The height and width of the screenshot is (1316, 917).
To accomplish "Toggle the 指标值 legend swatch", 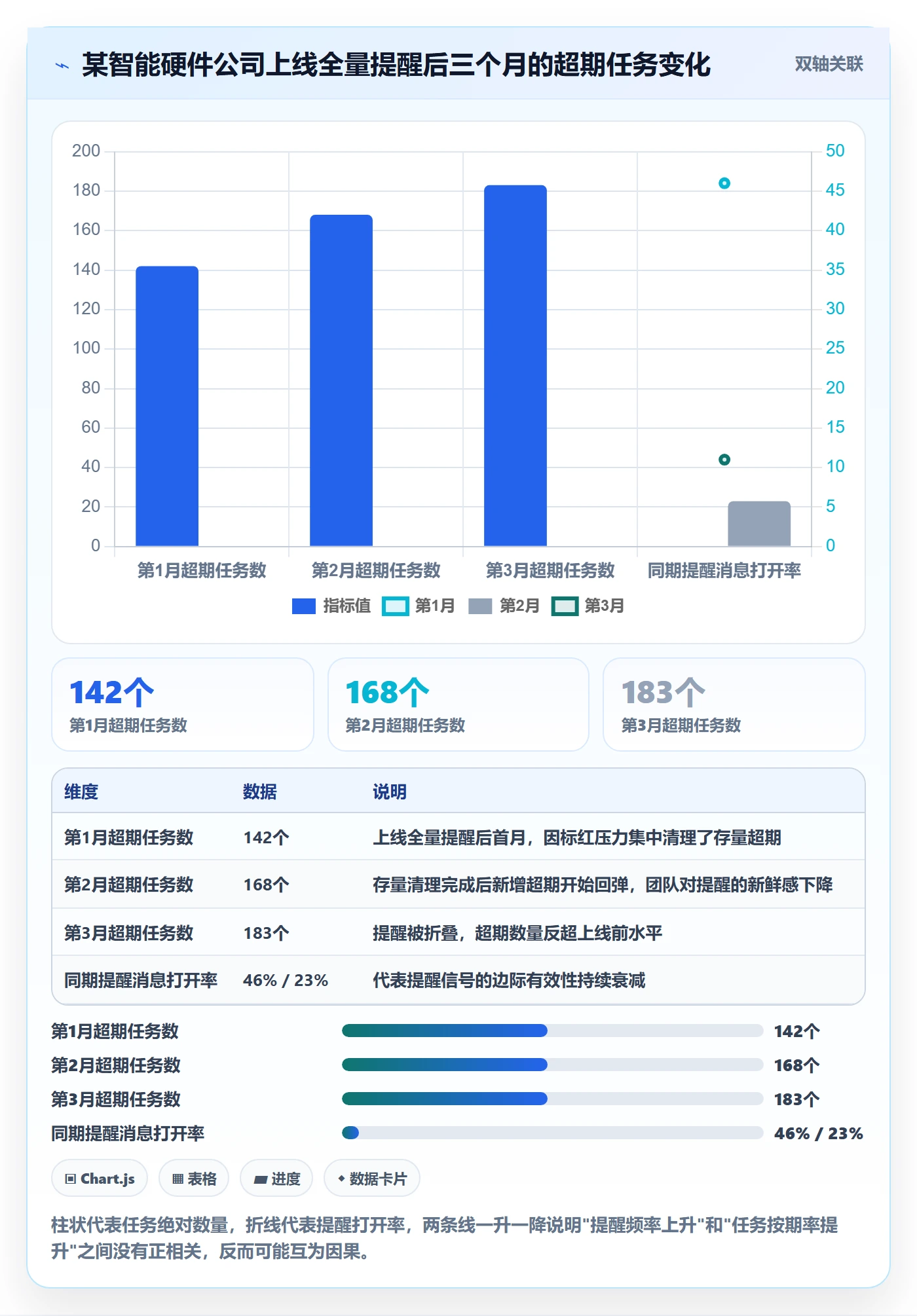I will [304, 606].
